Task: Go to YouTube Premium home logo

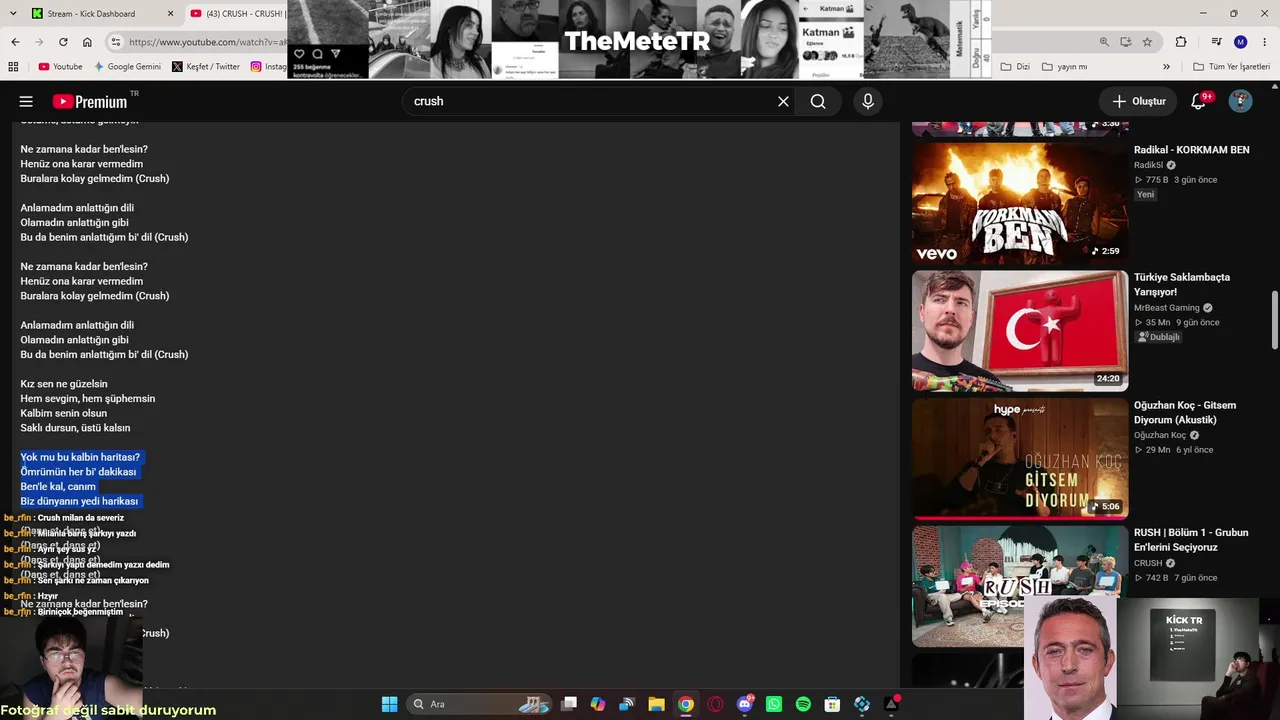Action: coord(90,101)
